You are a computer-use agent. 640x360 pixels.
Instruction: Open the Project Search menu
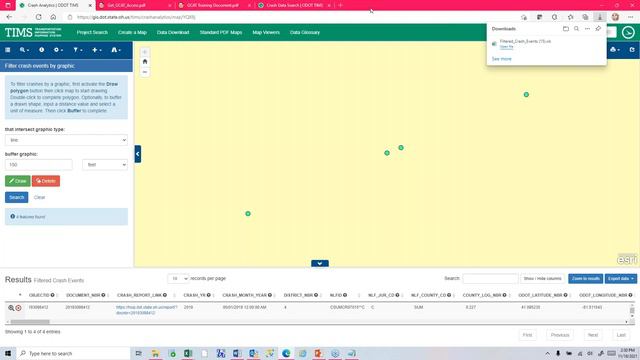[x=92, y=32]
